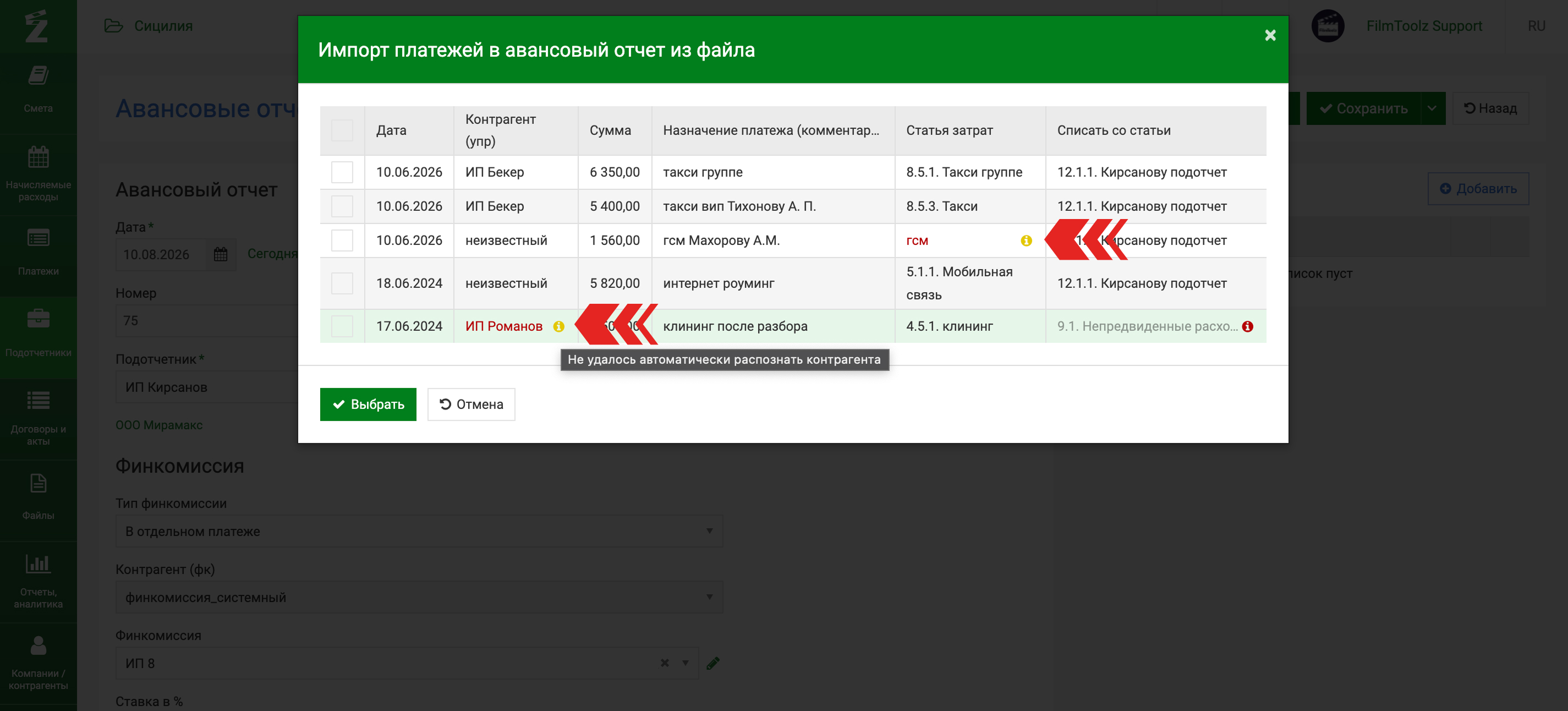
Task: Open the FilmToolz Support user avatar
Action: pos(1328,25)
